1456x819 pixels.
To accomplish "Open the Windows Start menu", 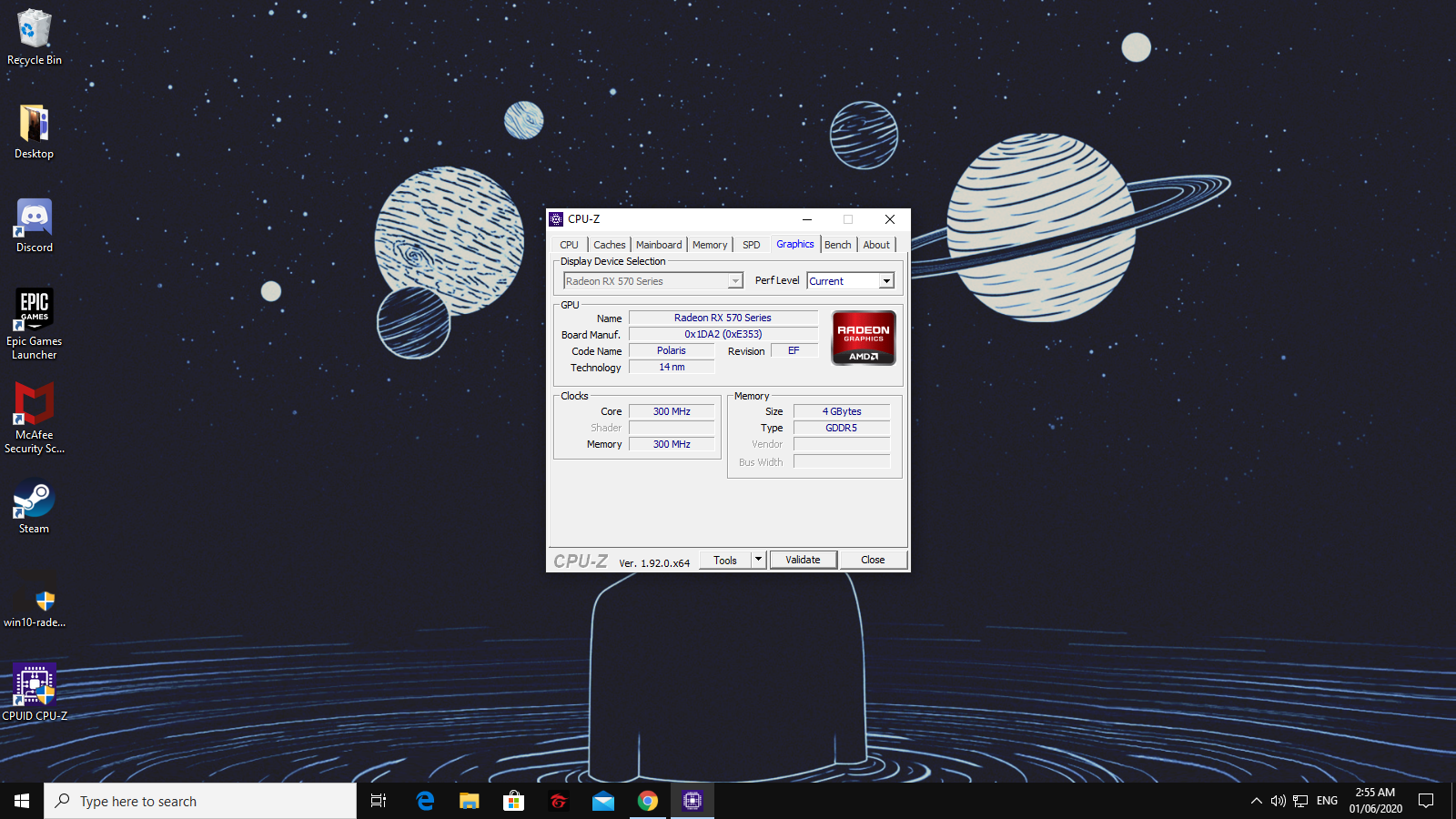I will 22,801.
